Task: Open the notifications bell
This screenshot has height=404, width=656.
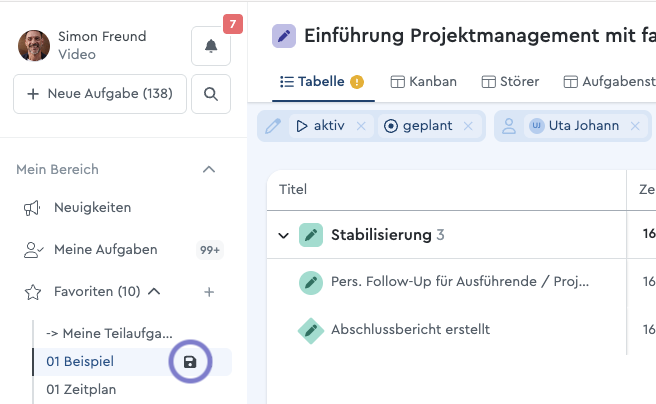Action: coord(210,46)
